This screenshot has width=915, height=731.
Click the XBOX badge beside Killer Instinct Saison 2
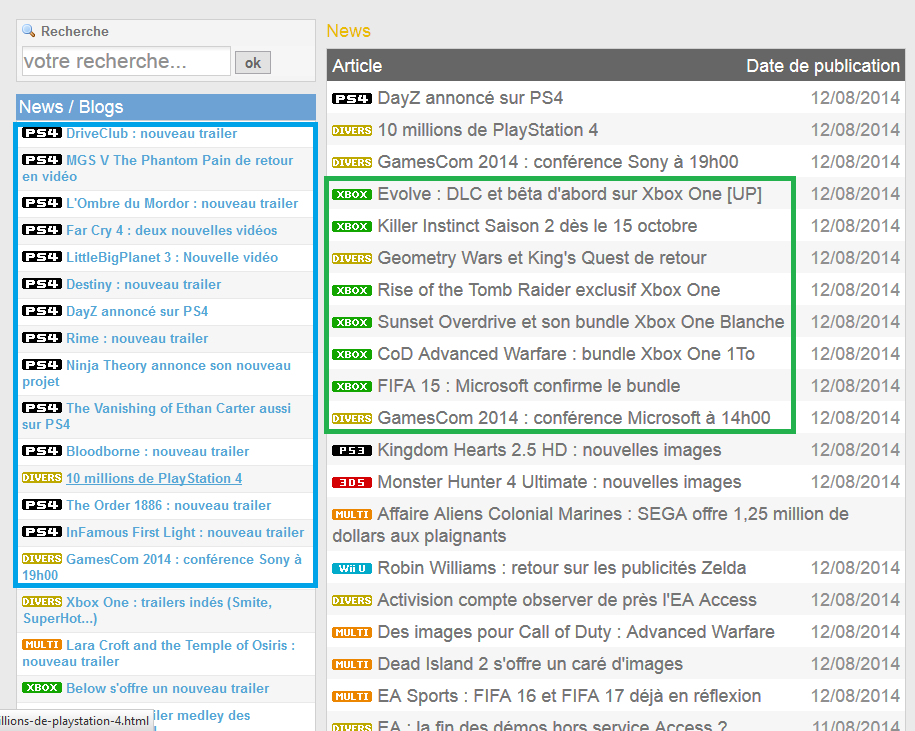tap(352, 226)
